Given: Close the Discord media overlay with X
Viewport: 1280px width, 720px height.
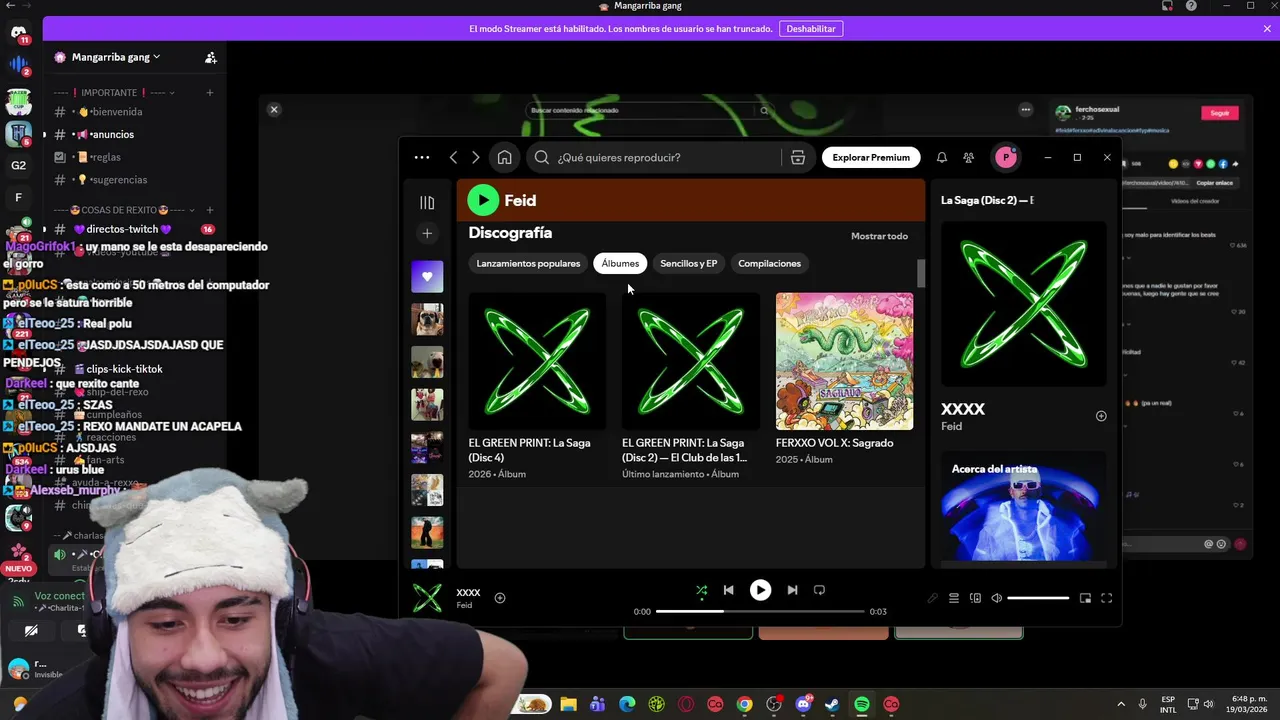Looking at the screenshot, I should (274, 110).
